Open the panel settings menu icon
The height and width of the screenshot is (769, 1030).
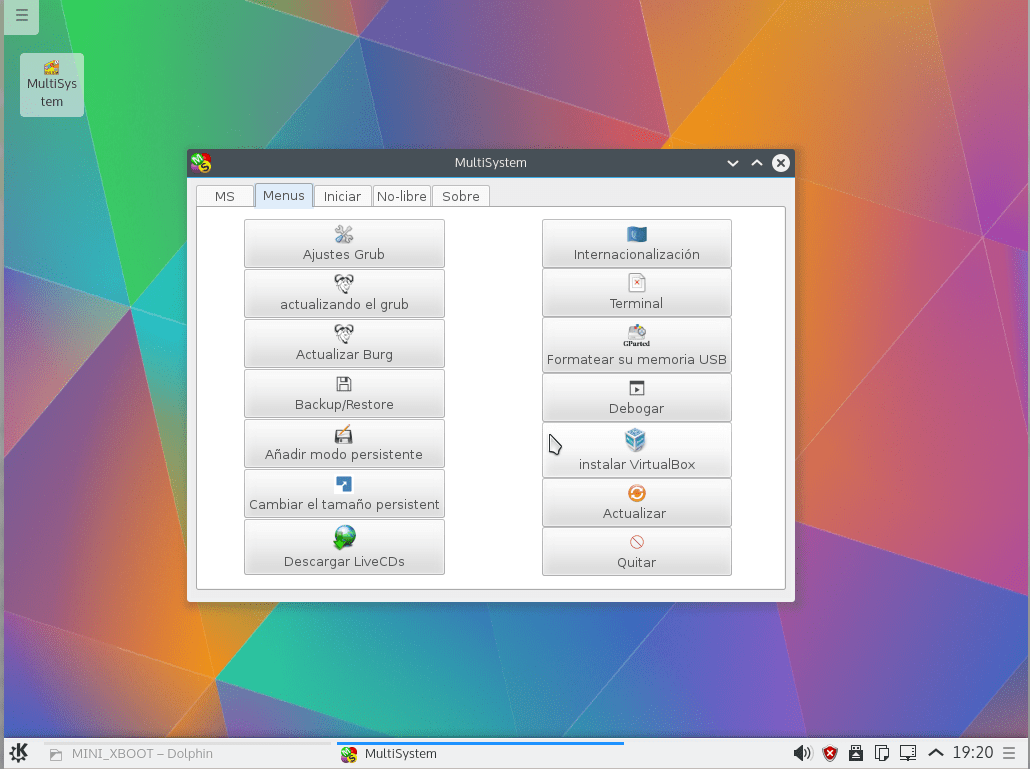[1009, 753]
